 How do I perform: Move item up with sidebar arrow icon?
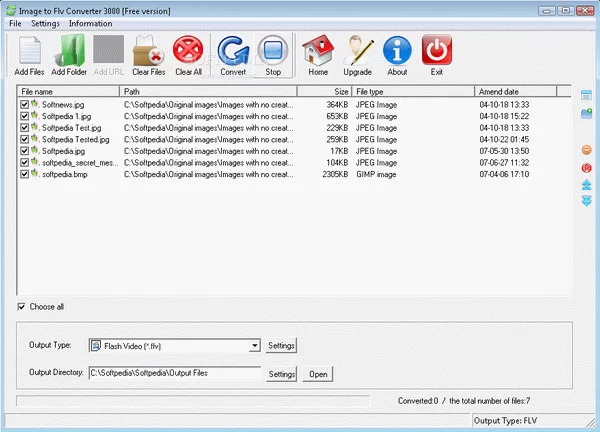tap(586, 185)
